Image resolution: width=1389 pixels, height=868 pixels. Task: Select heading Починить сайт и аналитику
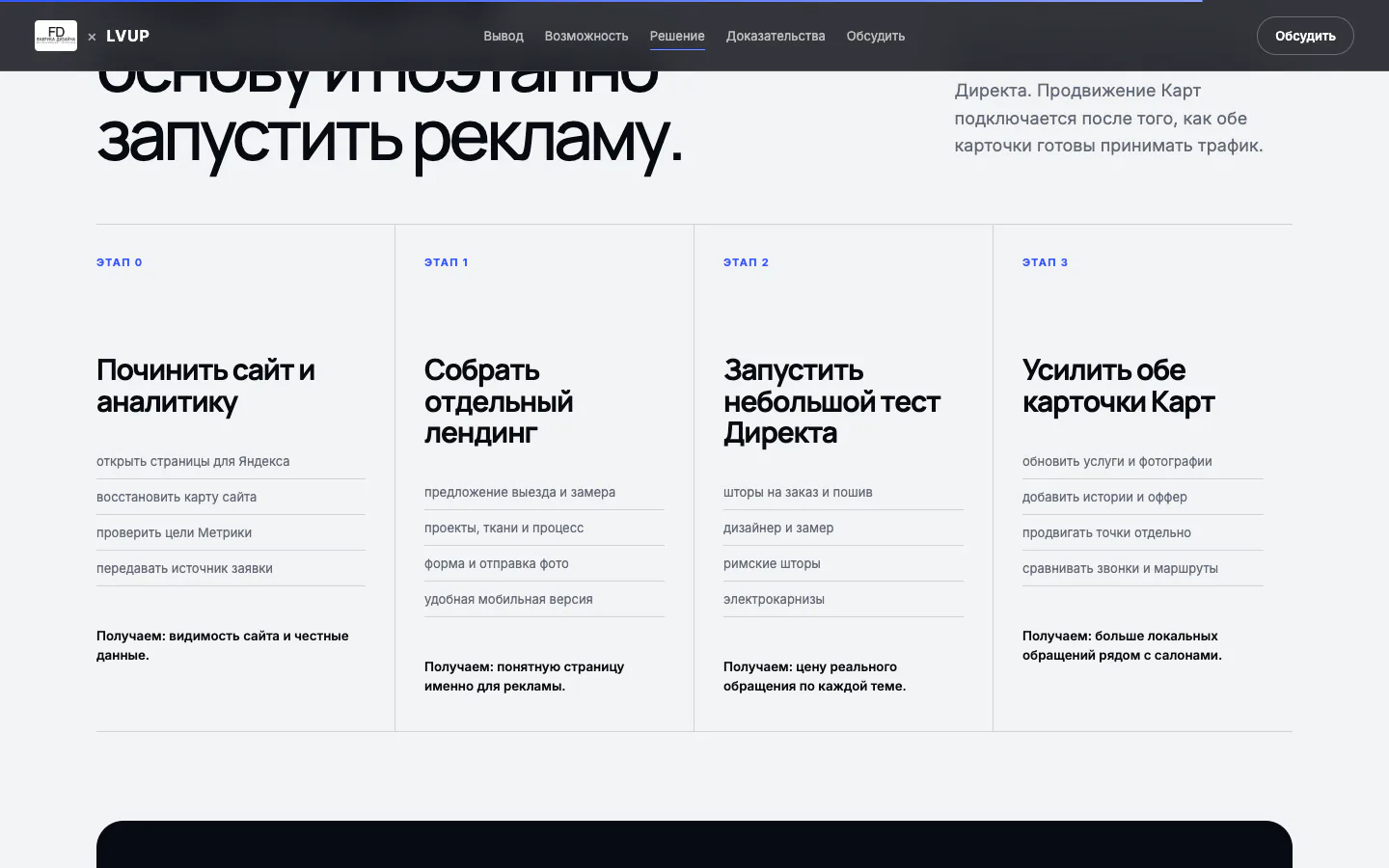[205, 386]
